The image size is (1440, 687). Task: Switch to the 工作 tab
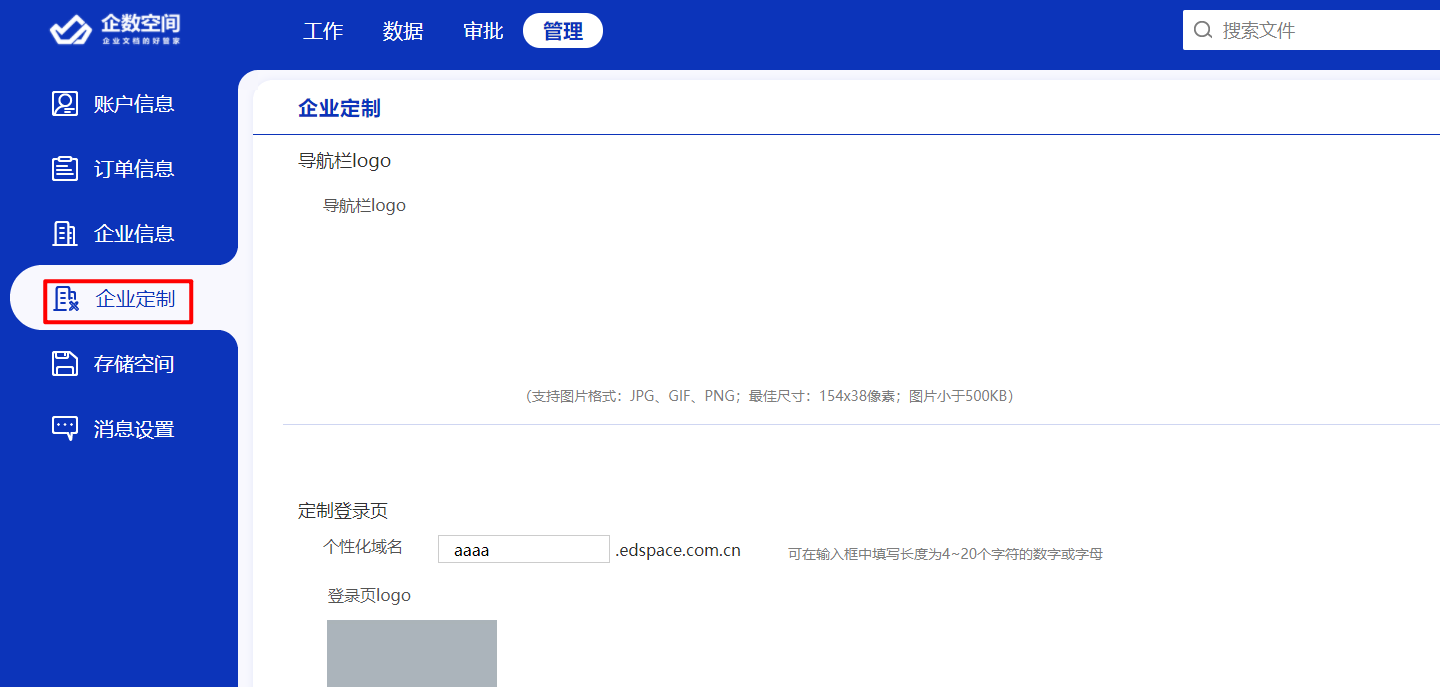point(323,31)
